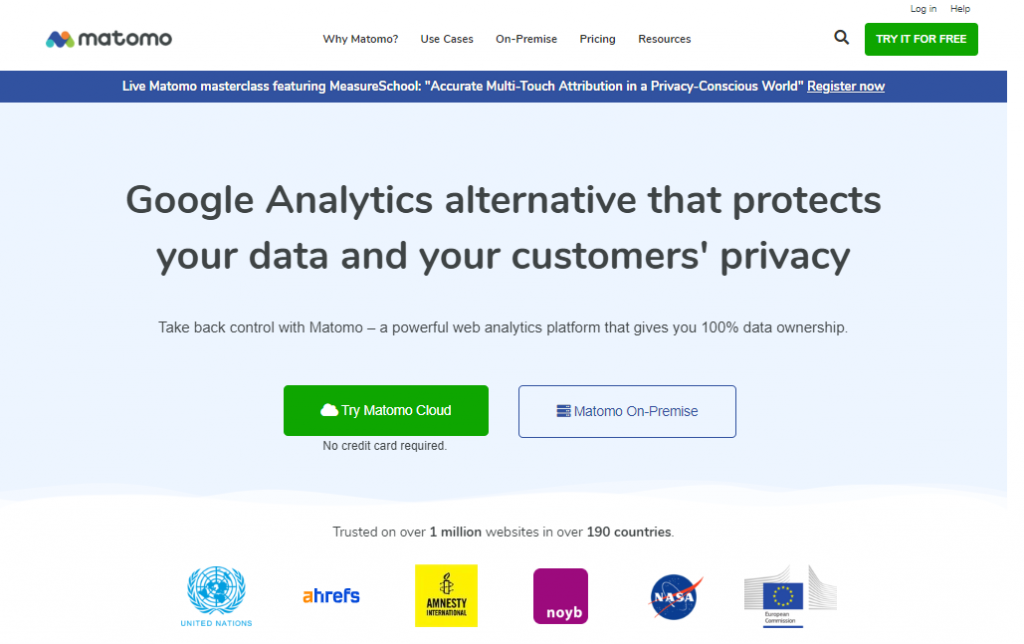
Task: Expand the Use Cases menu
Action: [447, 39]
